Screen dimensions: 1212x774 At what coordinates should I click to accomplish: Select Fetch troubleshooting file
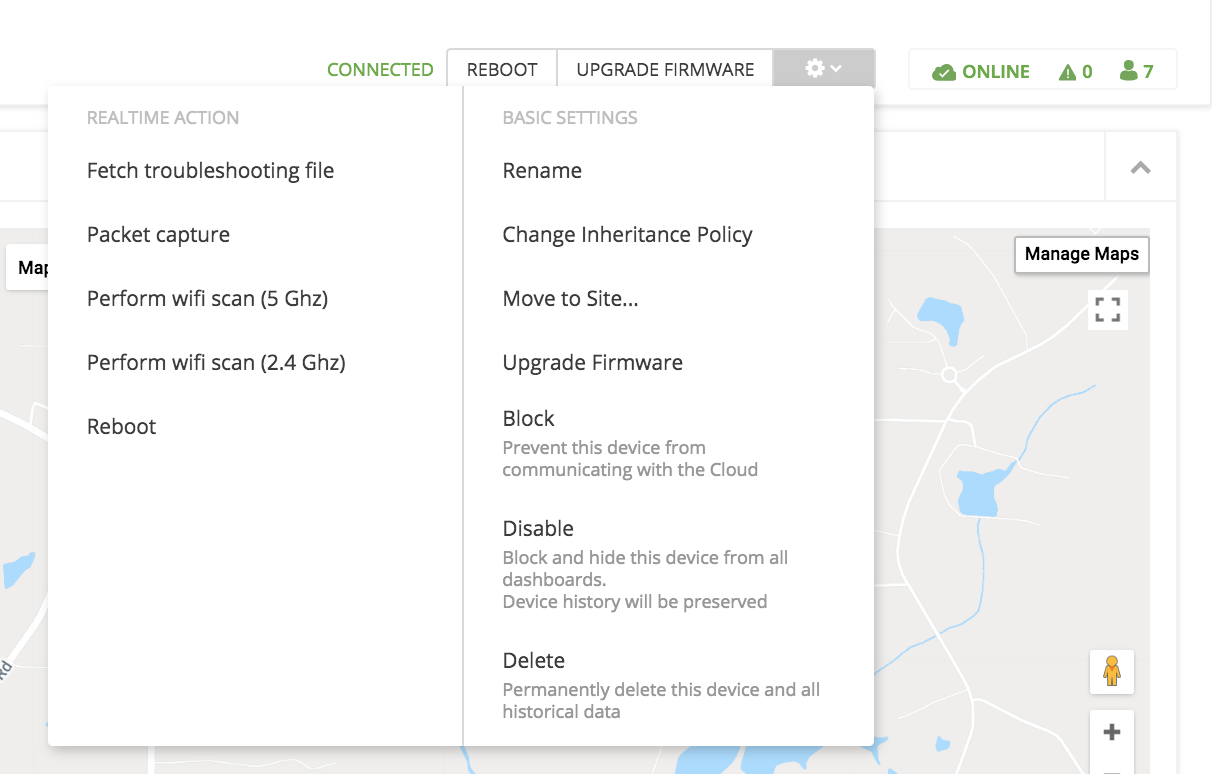(211, 171)
